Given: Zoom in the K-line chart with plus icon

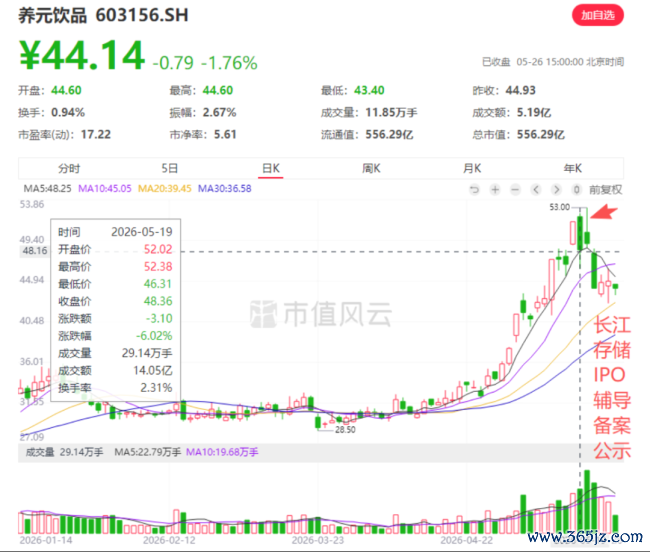Looking at the screenshot, I should (495, 190).
